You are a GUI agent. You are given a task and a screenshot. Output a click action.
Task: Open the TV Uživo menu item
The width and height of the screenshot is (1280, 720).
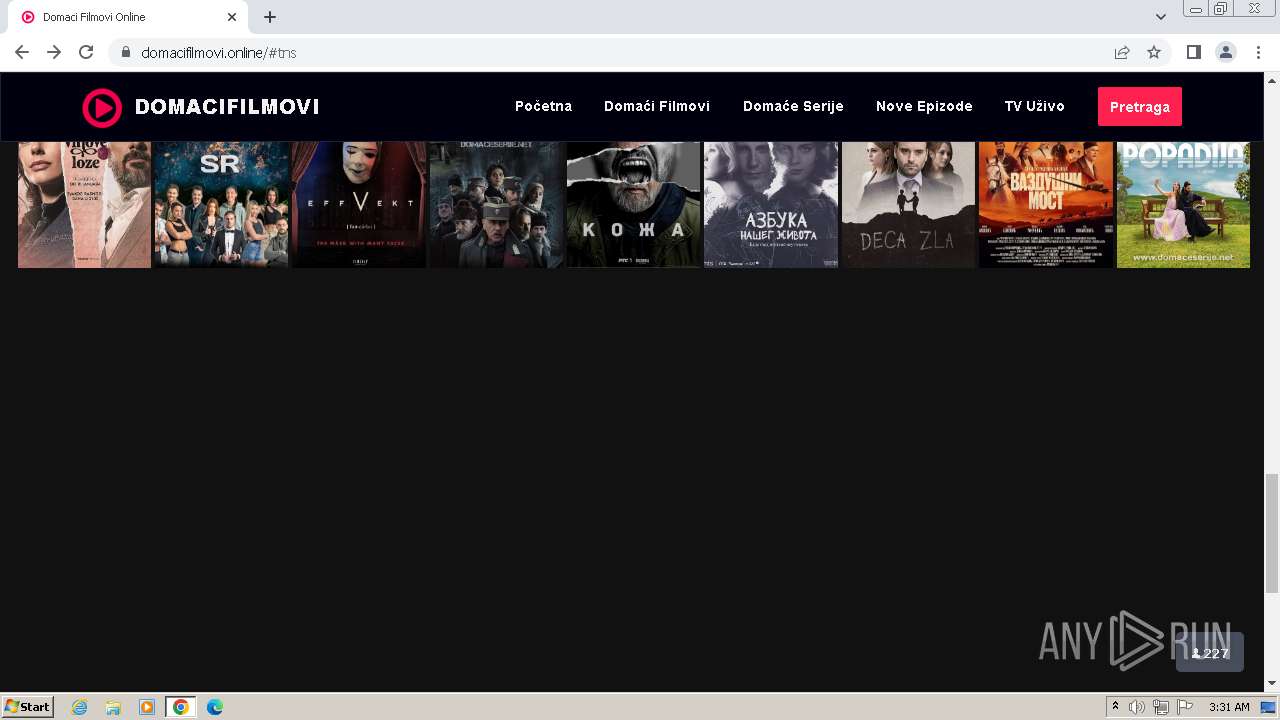(1034, 106)
